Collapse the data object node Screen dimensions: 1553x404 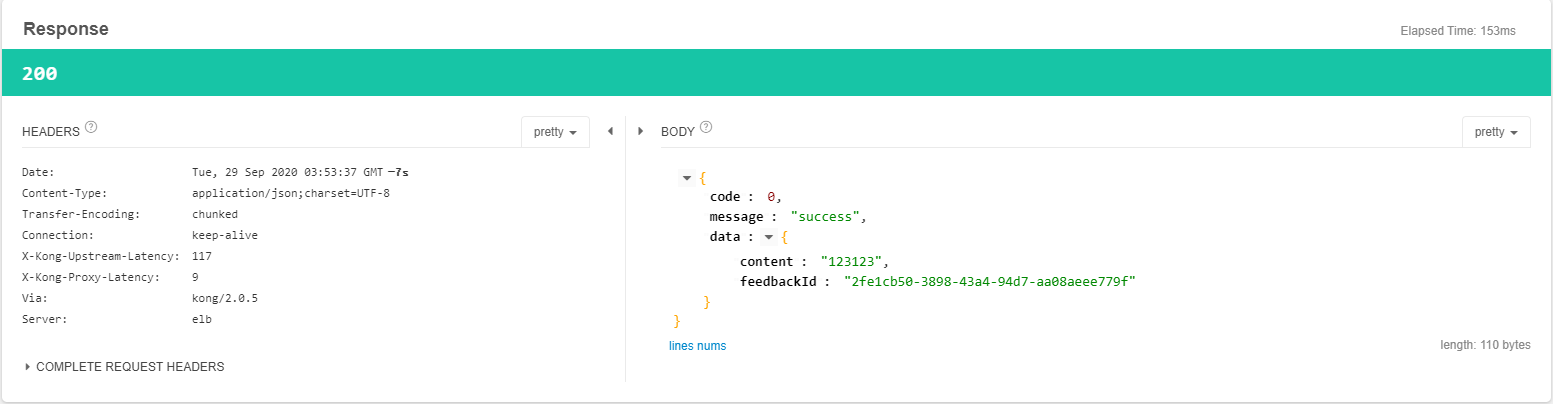[767, 237]
